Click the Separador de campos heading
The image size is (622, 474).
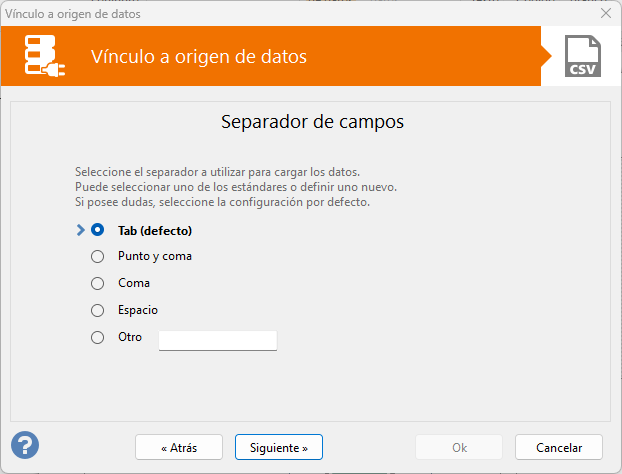[x=312, y=121]
